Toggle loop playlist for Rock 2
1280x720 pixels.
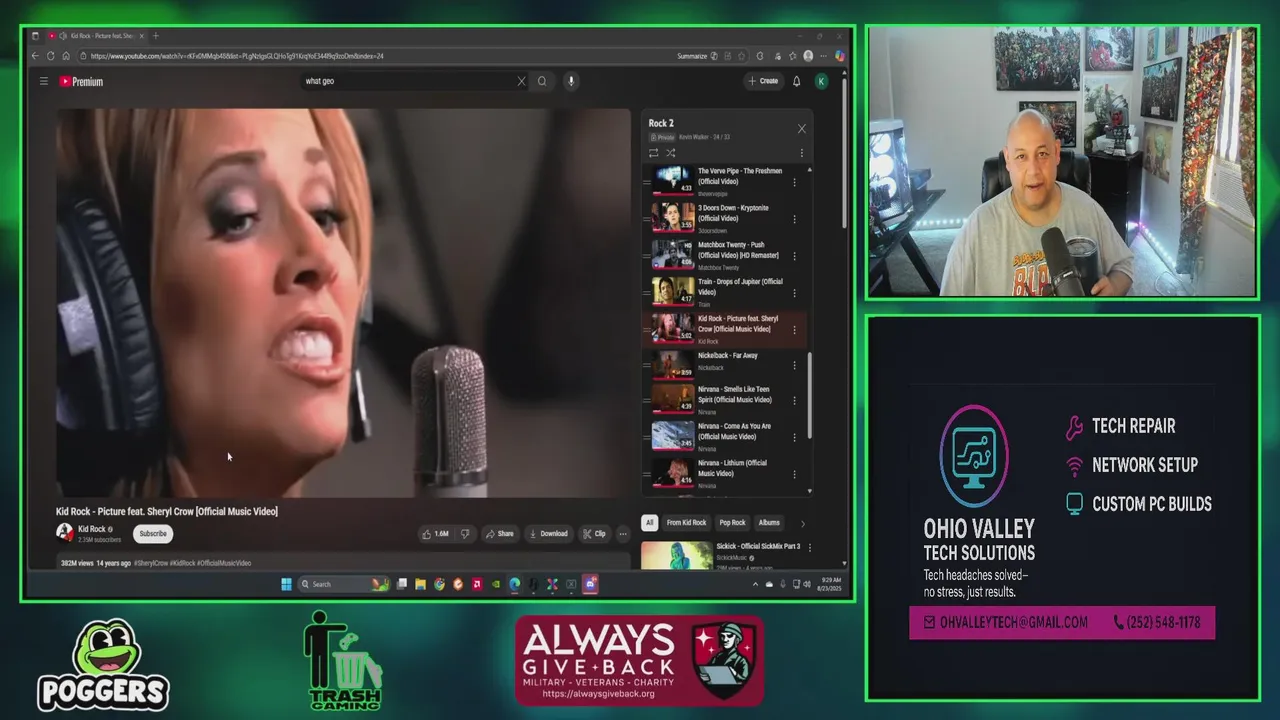[x=654, y=153]
